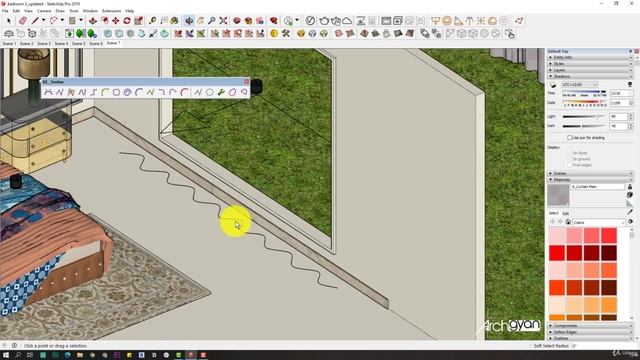Open the Edit tab in Materials
This screenshot has height=360, width=640.
(x=566, y=213)
